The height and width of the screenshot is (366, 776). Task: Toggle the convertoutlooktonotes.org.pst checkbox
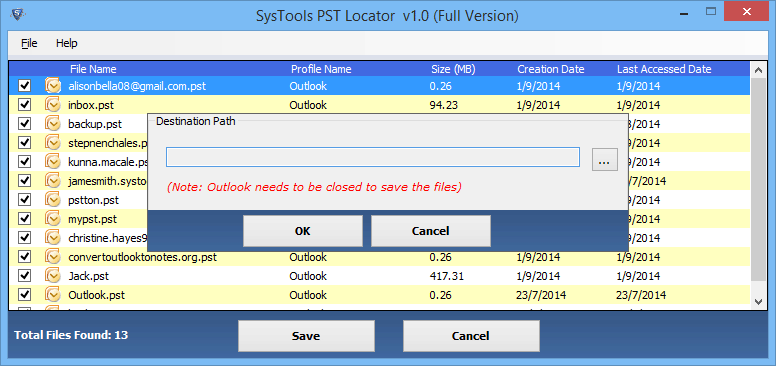[x=24, y=257]
